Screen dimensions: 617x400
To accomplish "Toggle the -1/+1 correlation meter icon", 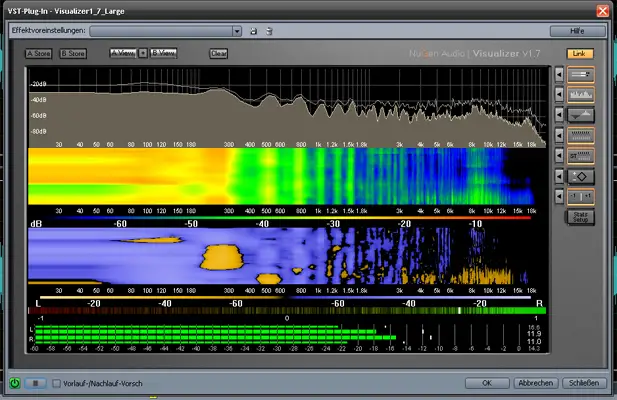I will point(580,197).
